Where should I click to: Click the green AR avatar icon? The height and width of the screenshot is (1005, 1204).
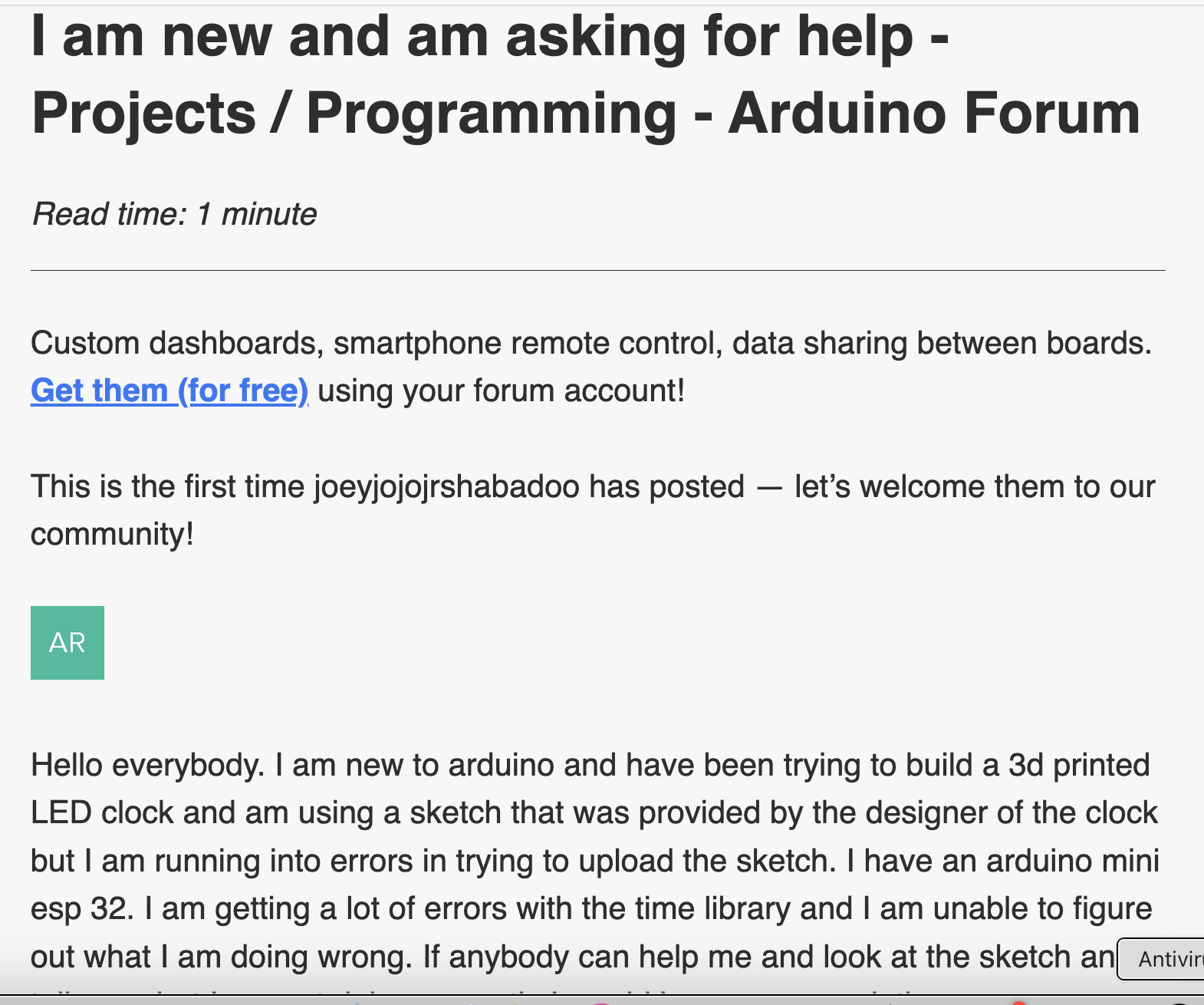coord(67,643)
